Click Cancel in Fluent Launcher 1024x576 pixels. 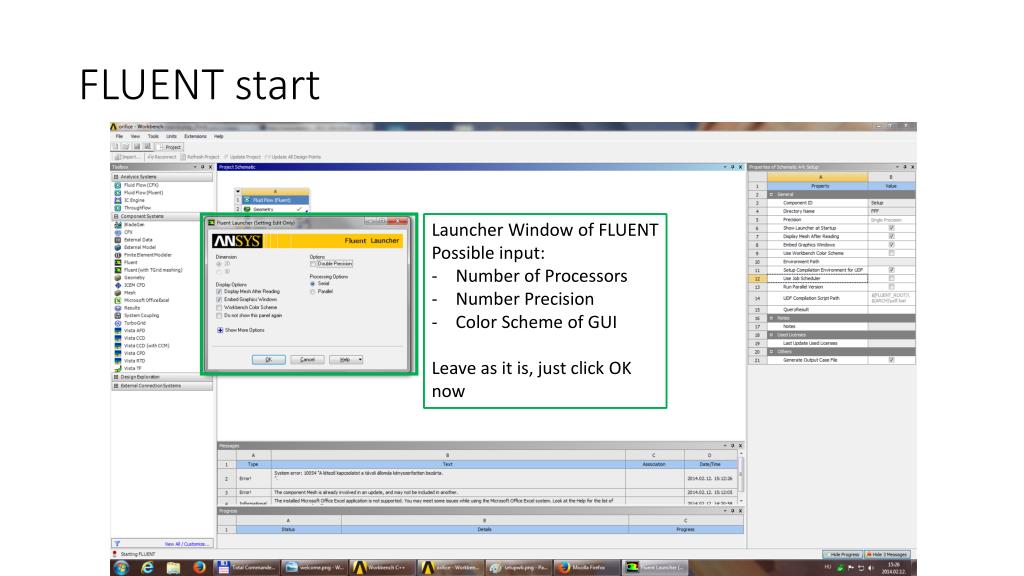click(x=308, y=360)
